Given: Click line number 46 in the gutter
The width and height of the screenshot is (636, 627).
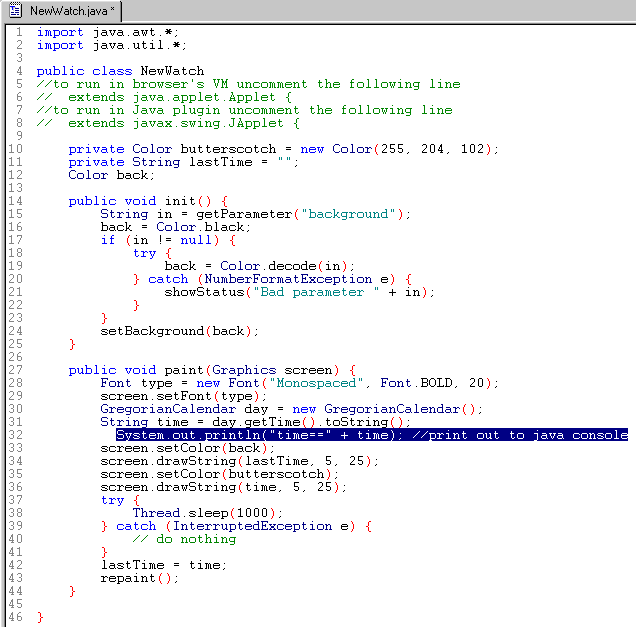Looking at the screenshot, I should [15, 617].
